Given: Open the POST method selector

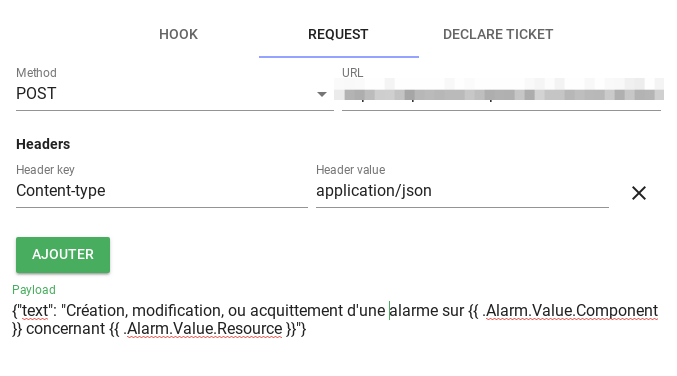Looking at the screenshot, I should (x=174, y=94).
